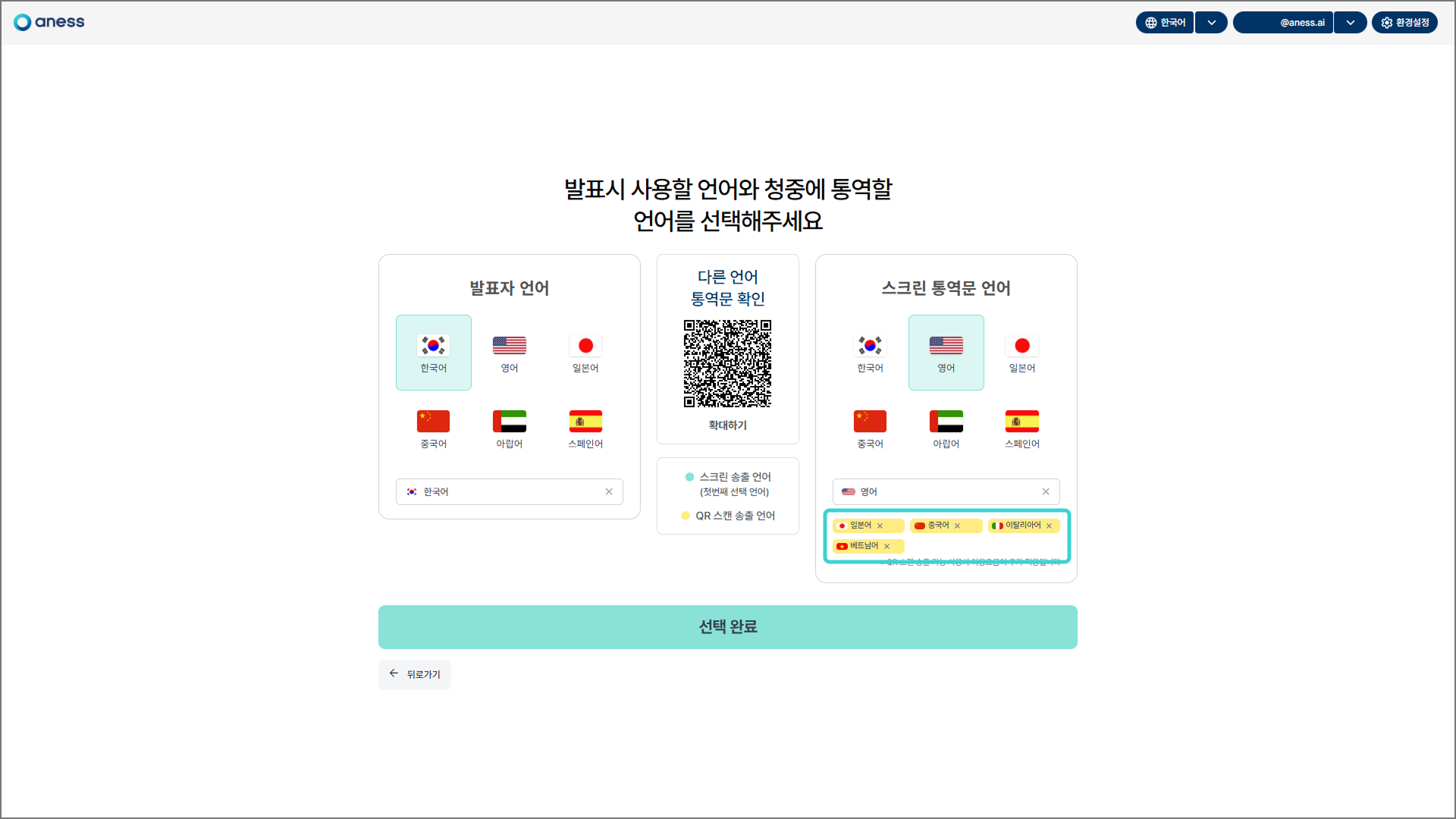The height and width of the screenshot is (819, 1456).
Task: Open the account dropdown next to @aness.ai
Action: pos(1350,23)
